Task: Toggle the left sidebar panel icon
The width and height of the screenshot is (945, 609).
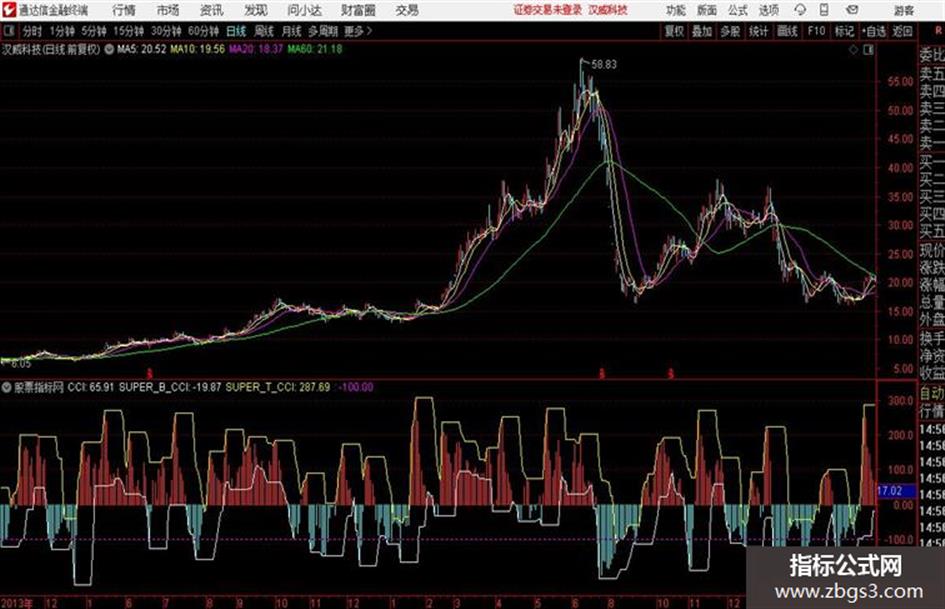Action: [8, 31]
